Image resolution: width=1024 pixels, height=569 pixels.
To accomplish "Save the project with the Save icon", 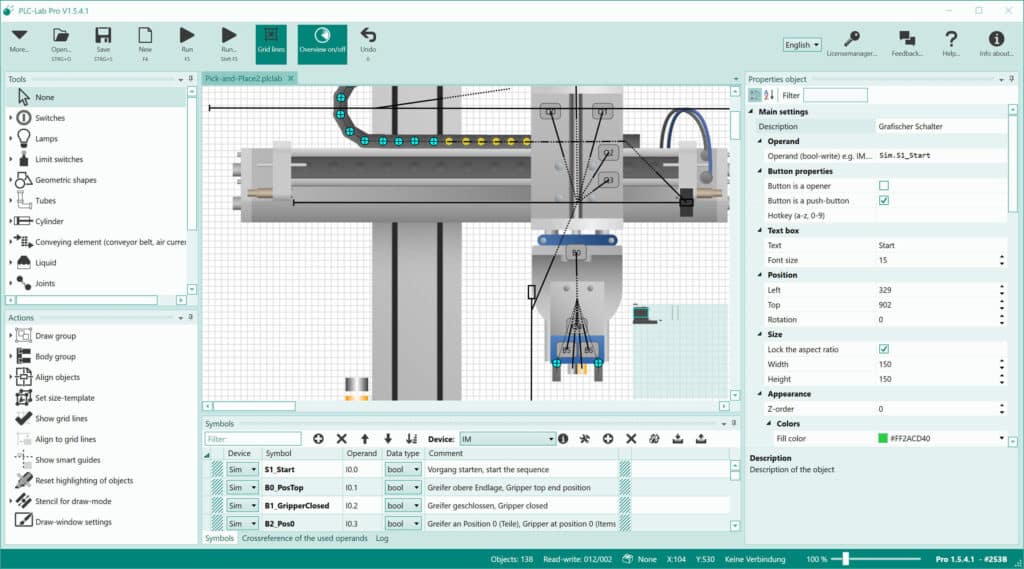I will tap(103, 44).
